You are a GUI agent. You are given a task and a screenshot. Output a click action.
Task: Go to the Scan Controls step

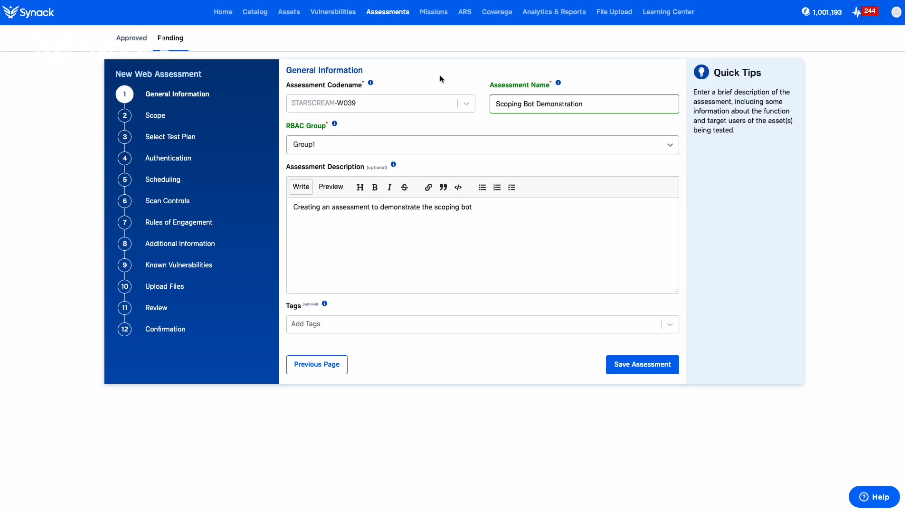(x=167, y=201)
